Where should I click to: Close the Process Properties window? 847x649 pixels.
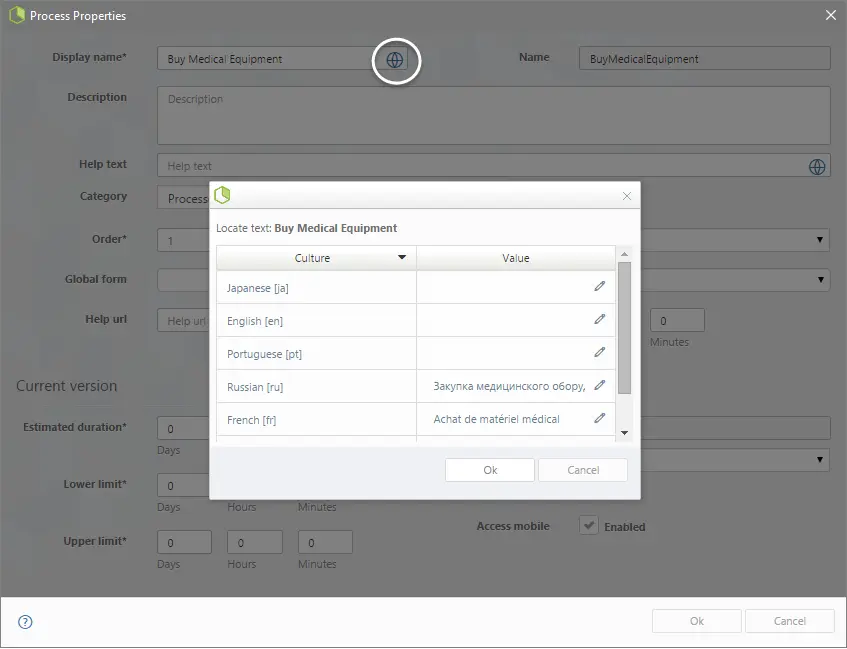click(x=831, y=15)
